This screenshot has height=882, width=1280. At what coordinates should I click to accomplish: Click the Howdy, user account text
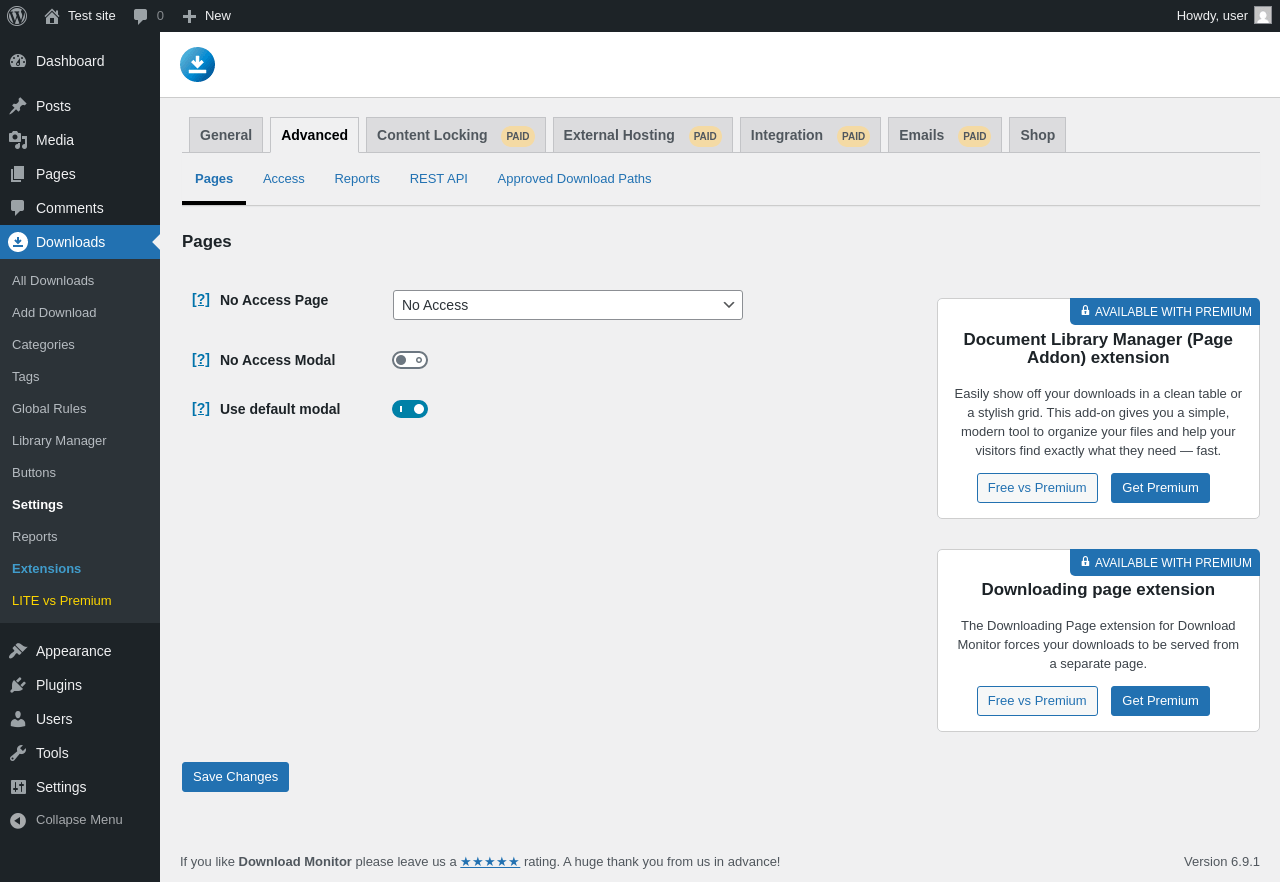1212,16
